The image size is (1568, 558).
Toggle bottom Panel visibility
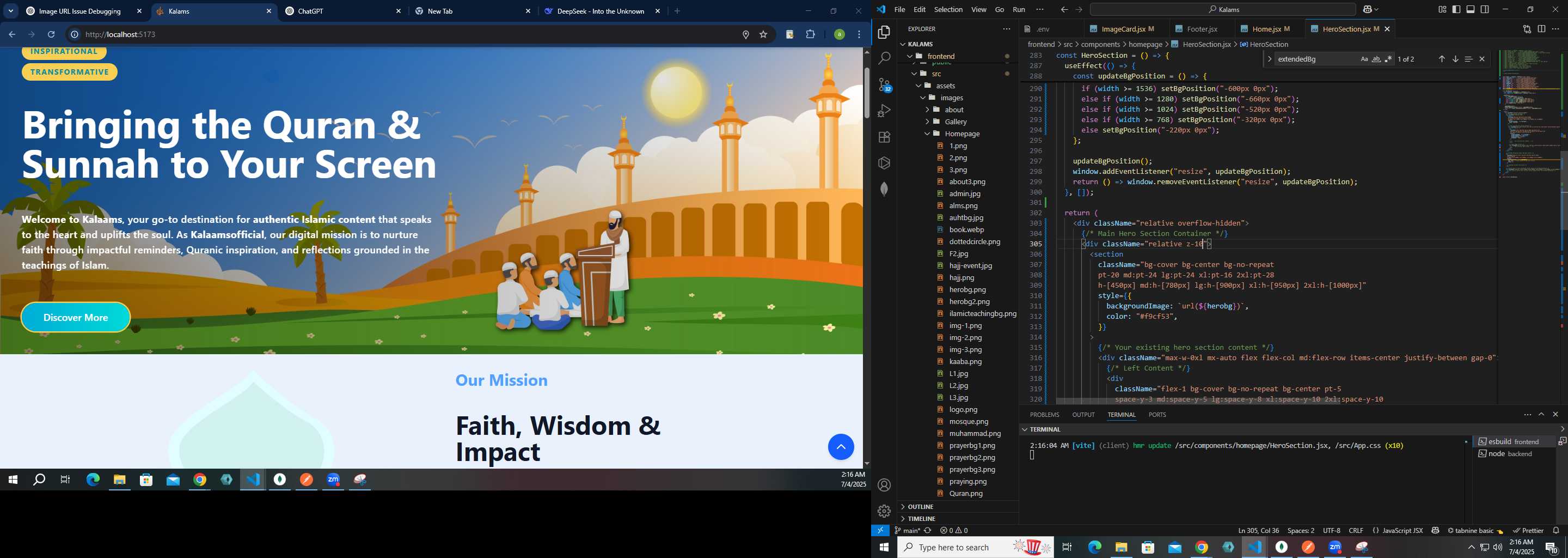pyautogui.click(x=1471, y=10)
